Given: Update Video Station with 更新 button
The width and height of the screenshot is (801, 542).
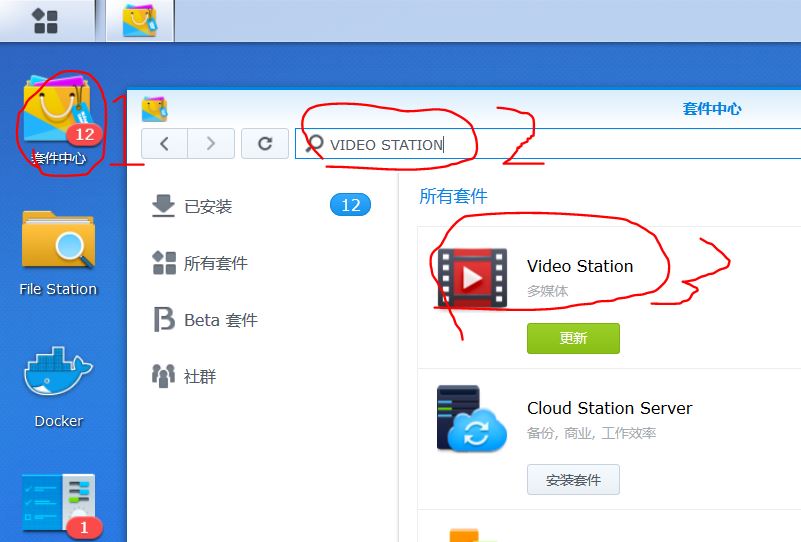Looking at the screenshot, I should pyautogui.click(x=573, y=338).
